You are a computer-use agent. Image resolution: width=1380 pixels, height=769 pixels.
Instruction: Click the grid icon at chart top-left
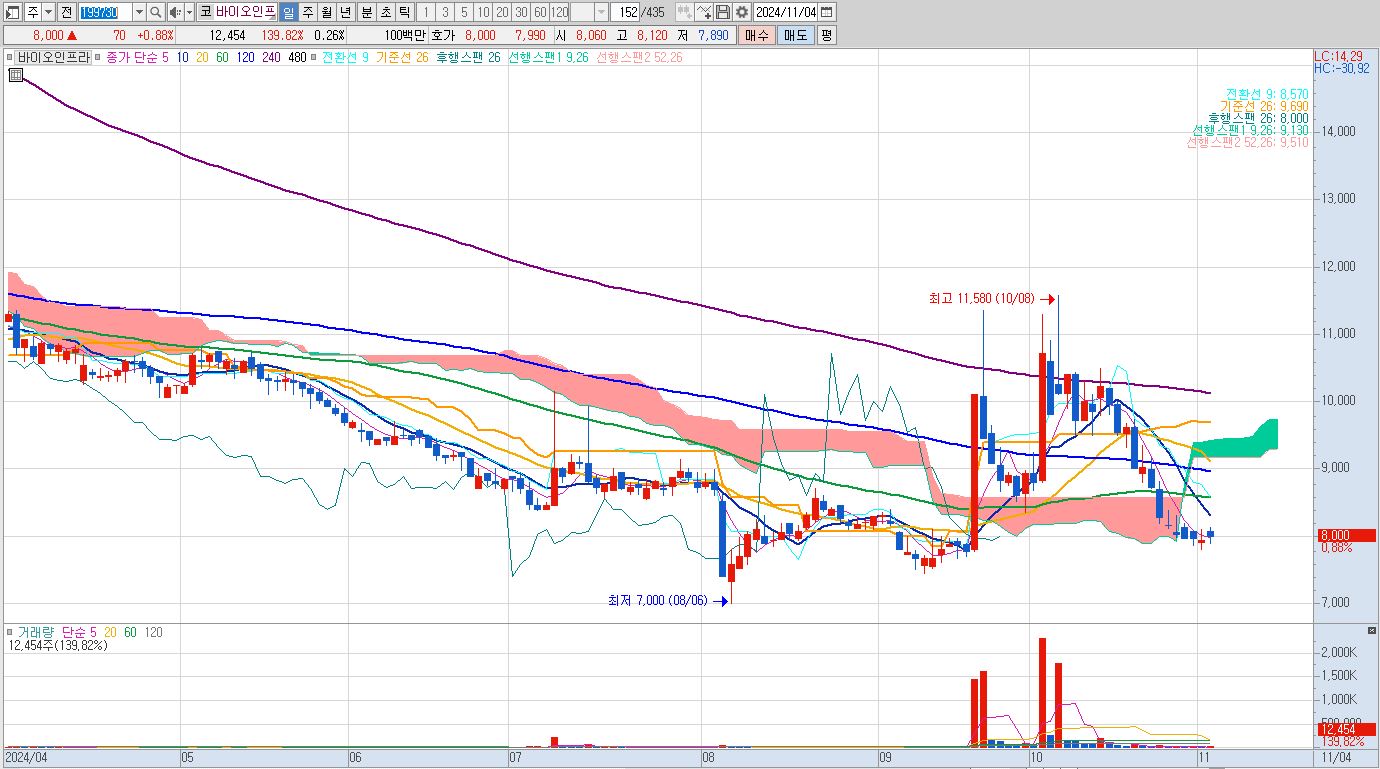16,74
